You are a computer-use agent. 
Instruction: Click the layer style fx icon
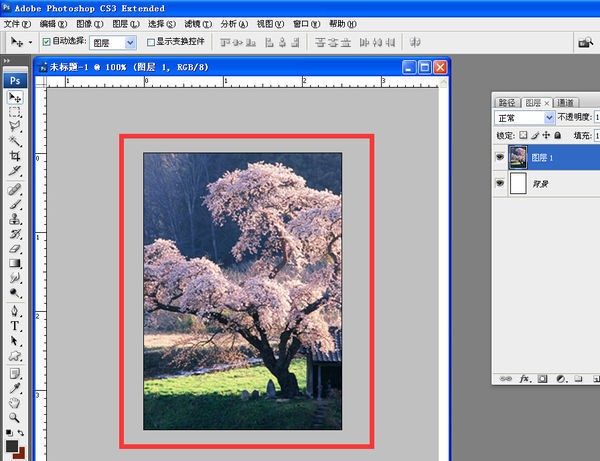pyautogui.click(x=523, y=379)
